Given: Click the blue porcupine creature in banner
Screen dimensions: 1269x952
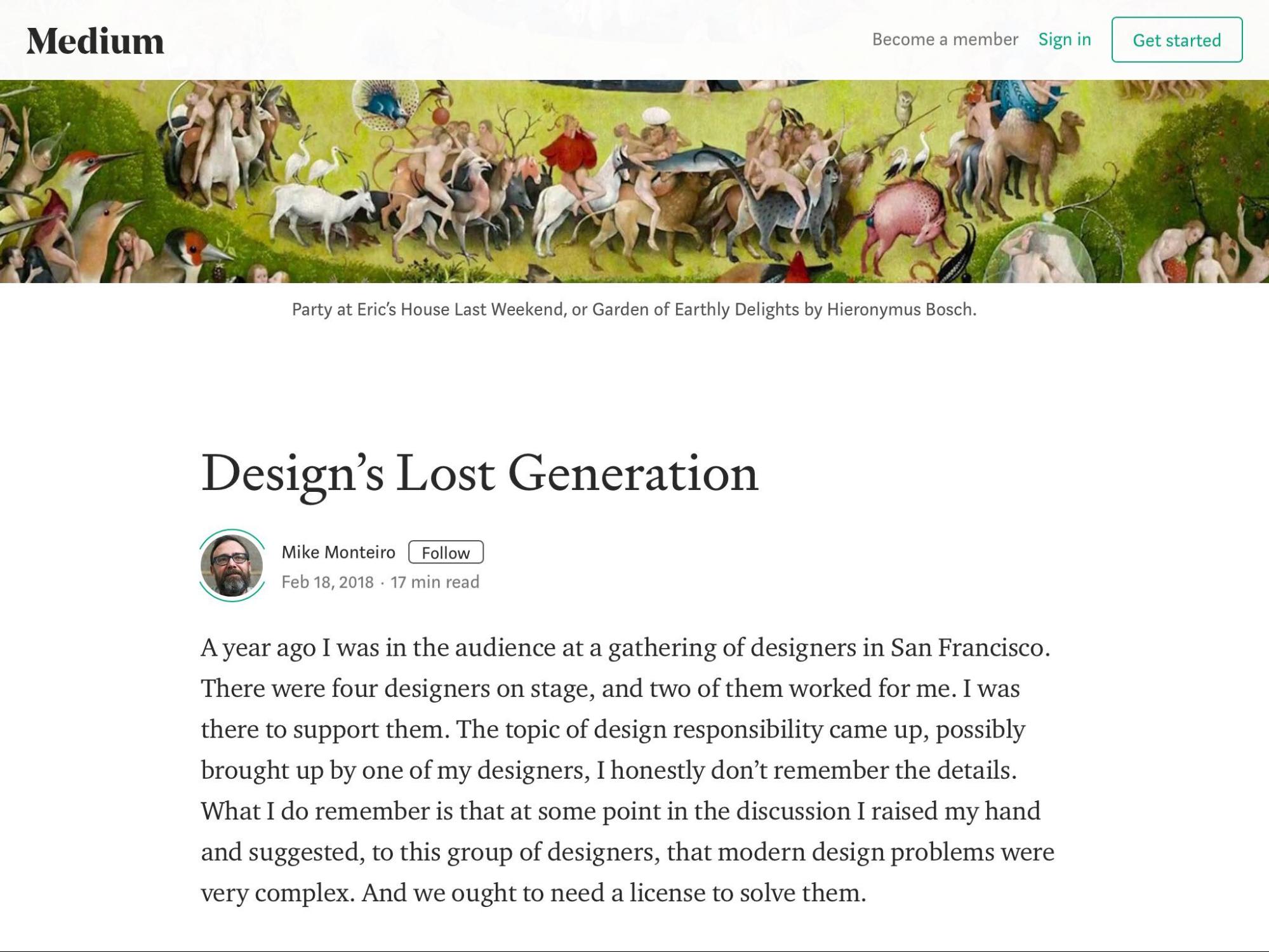Looking at the screenshot, I should pyautogui.click(x=385, y=105).
